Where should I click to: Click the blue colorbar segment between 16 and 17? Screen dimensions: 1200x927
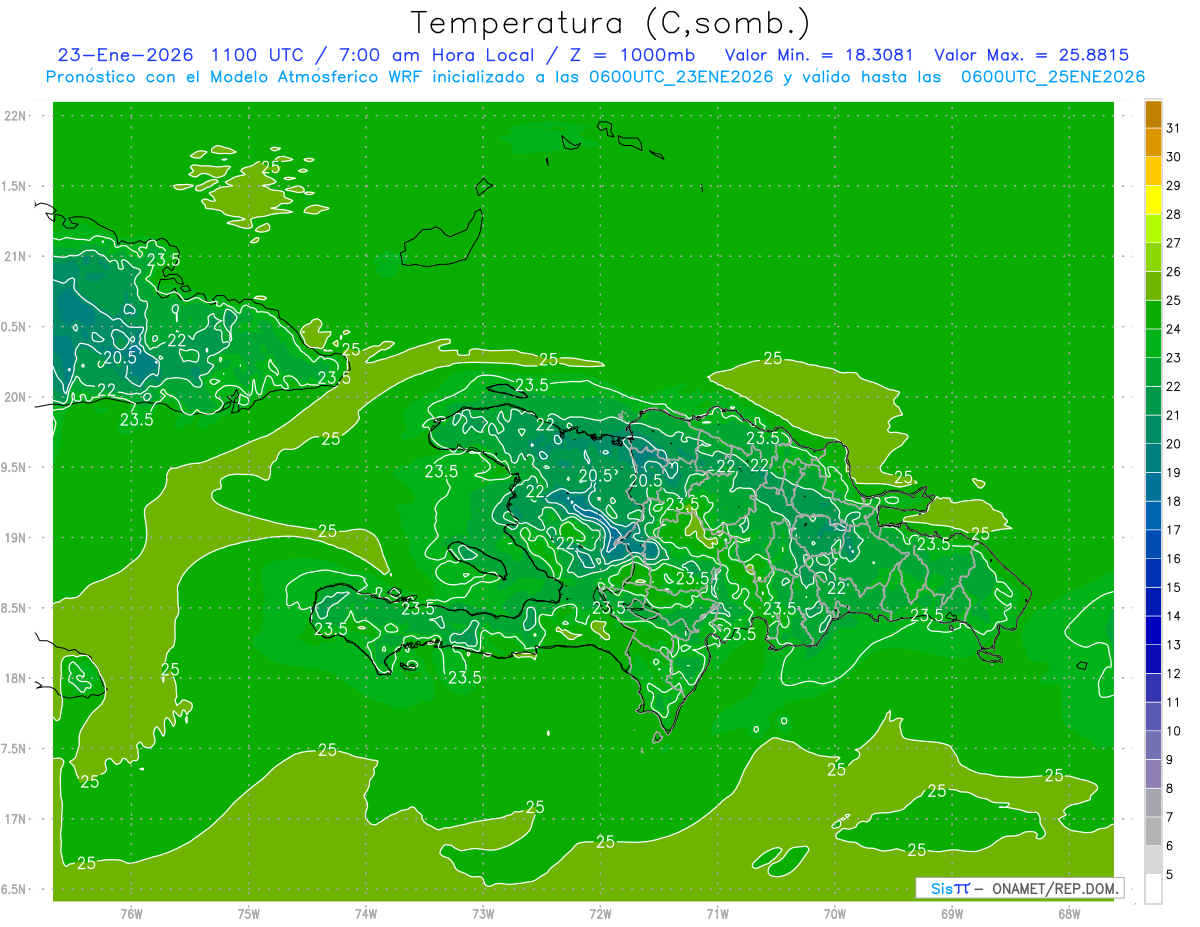click(x=1153, y=545)
